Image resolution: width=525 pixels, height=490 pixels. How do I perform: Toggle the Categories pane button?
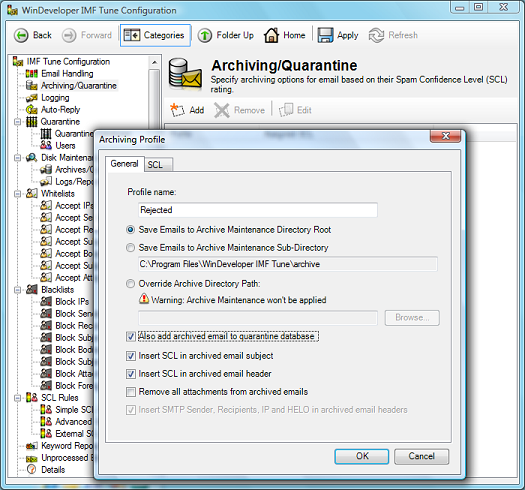155,35
